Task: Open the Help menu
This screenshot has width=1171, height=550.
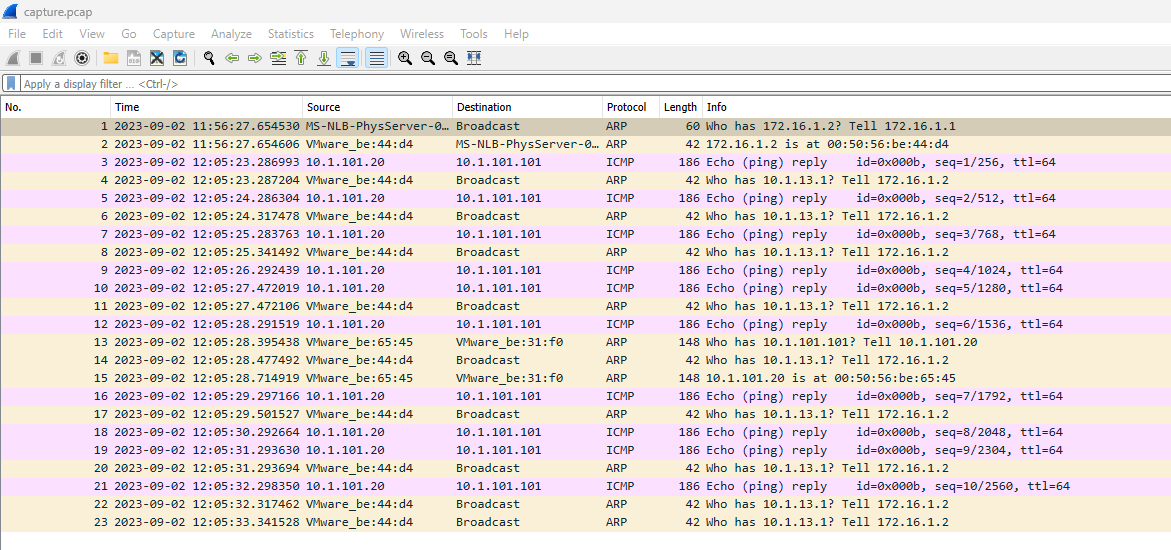Action: (x=516, y=34)
